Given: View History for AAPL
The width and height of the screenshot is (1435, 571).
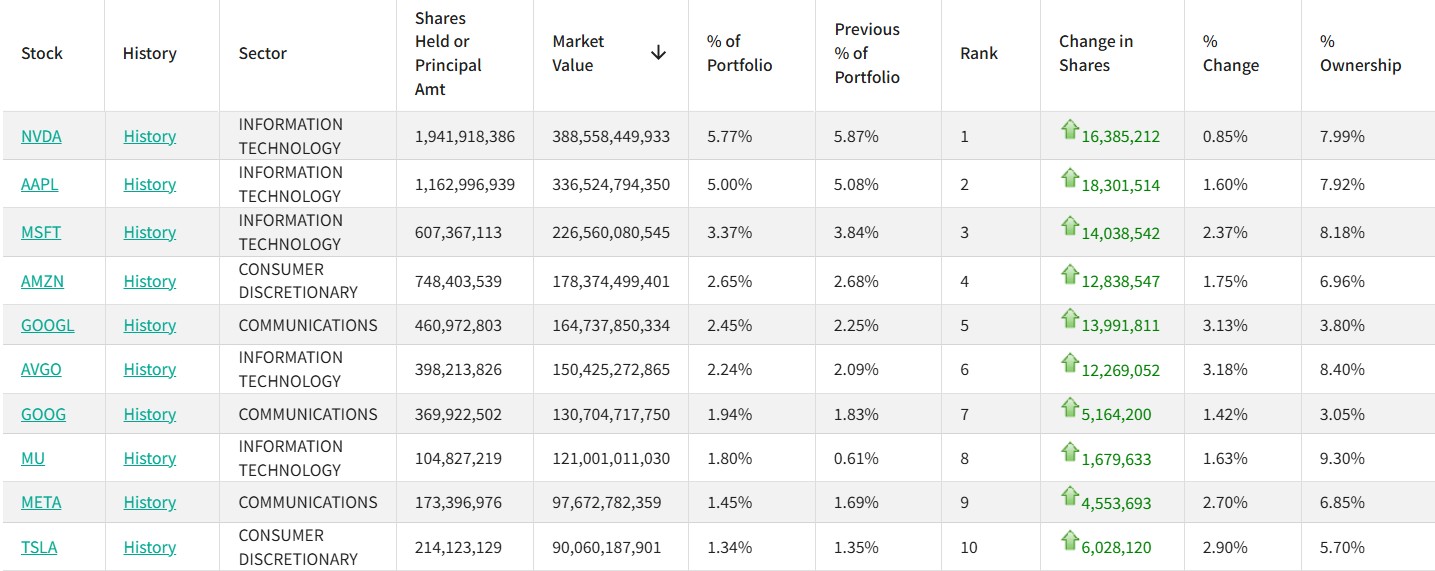Looking at the screenshot, I should point(150,184).
